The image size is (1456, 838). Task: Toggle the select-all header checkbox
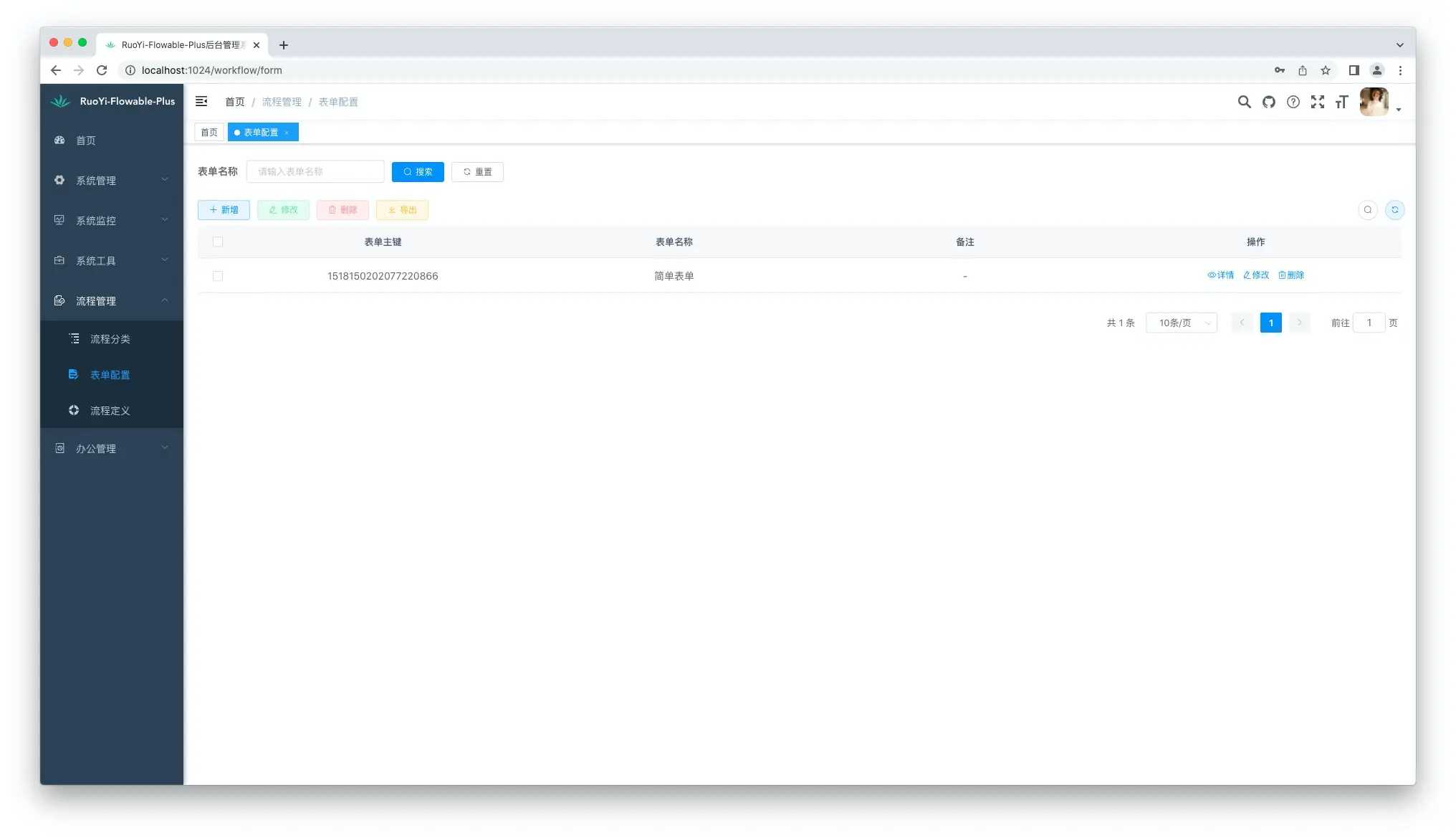(218, 241)
